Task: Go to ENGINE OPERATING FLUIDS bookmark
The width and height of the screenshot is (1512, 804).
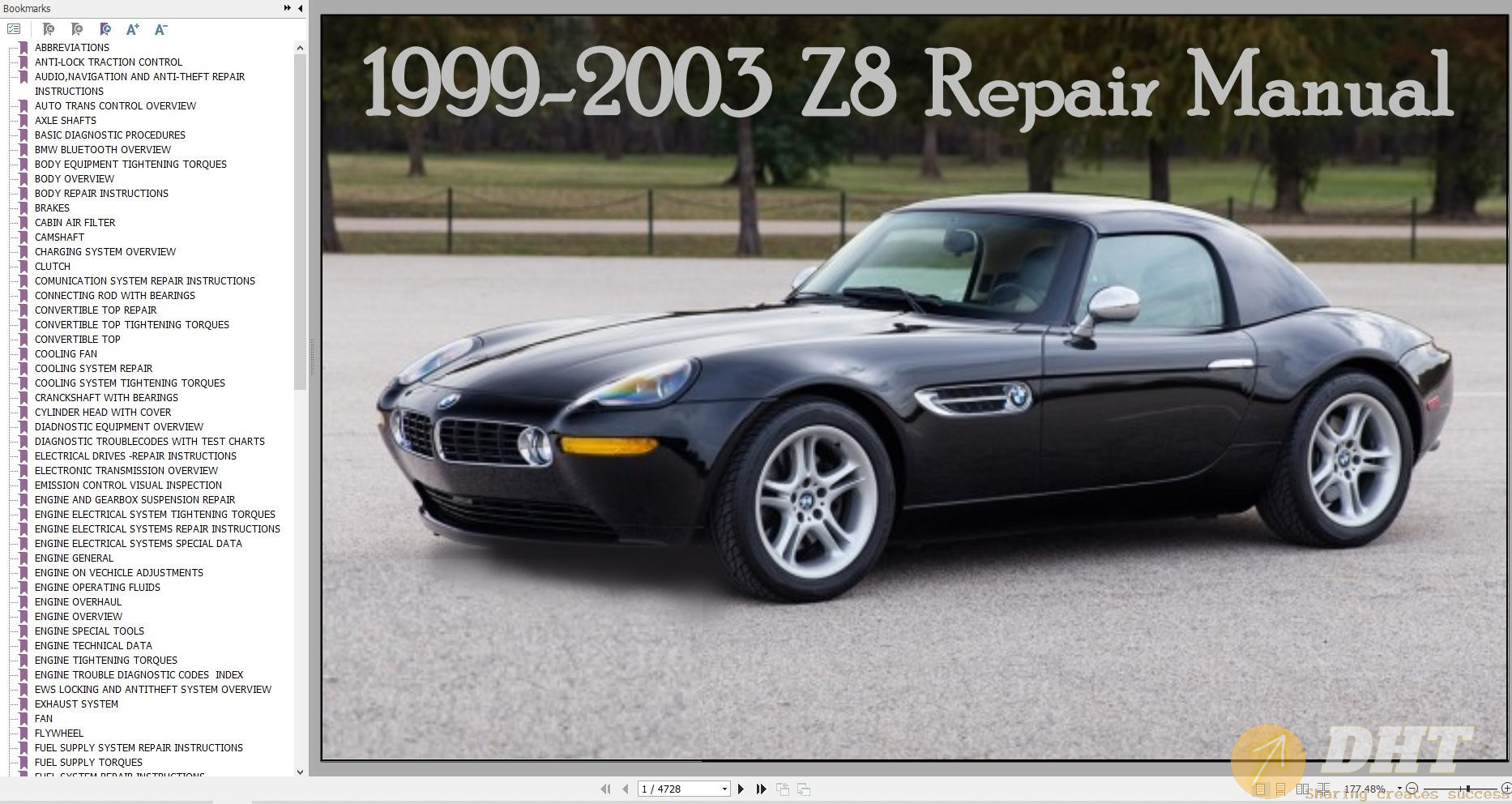Action: click(x=97, y=587)
